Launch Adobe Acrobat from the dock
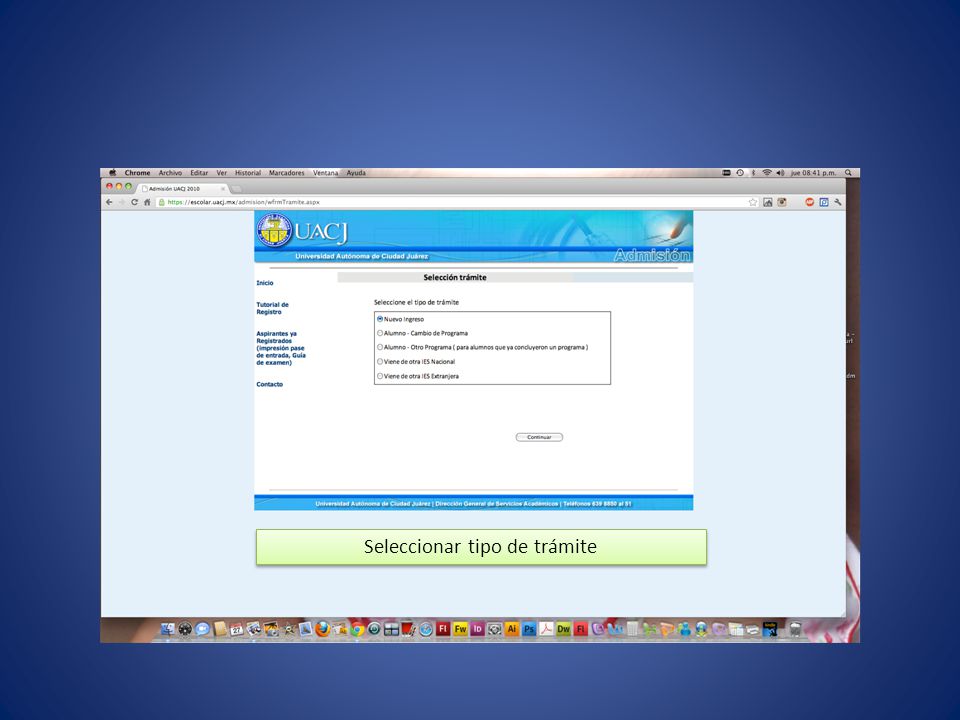 pyautogui.click(x=546, y=629)
